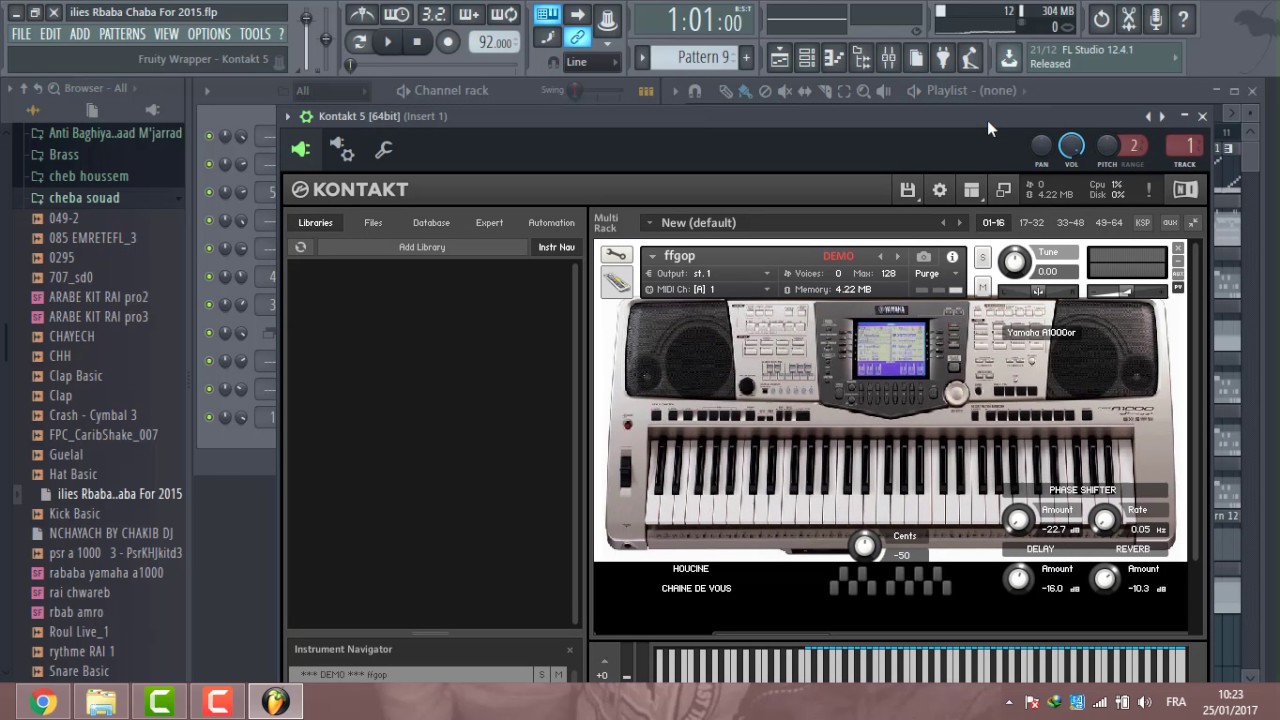Open the Pattern 9 selector
Image resolution: width=1280 pixels, height=720 pixels.
(703, 57)
